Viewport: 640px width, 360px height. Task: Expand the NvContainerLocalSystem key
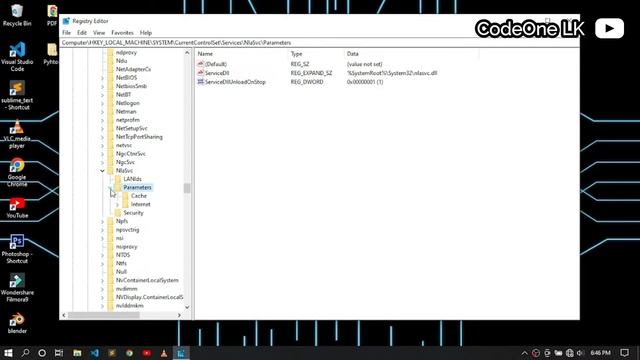[102, 280]
